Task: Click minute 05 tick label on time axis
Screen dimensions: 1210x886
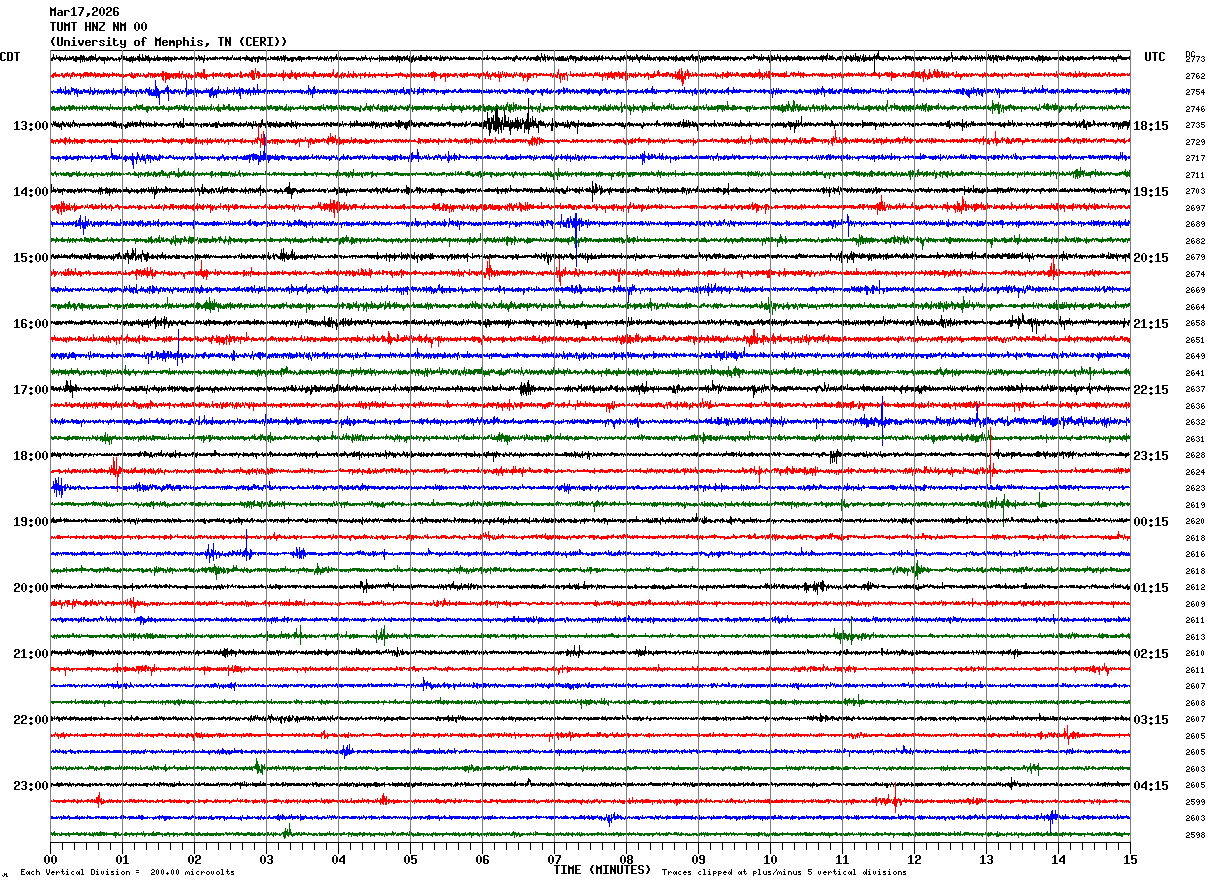Action: pyautogui.click(x=410, y=859)
